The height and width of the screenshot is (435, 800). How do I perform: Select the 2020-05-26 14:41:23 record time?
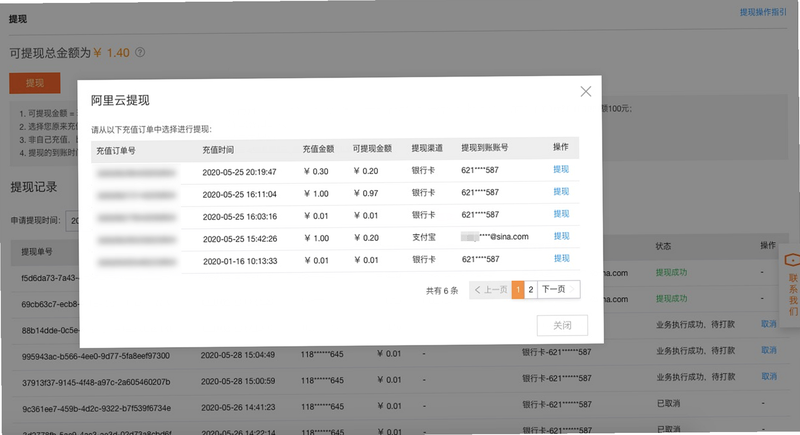click(x=238, y=407)
